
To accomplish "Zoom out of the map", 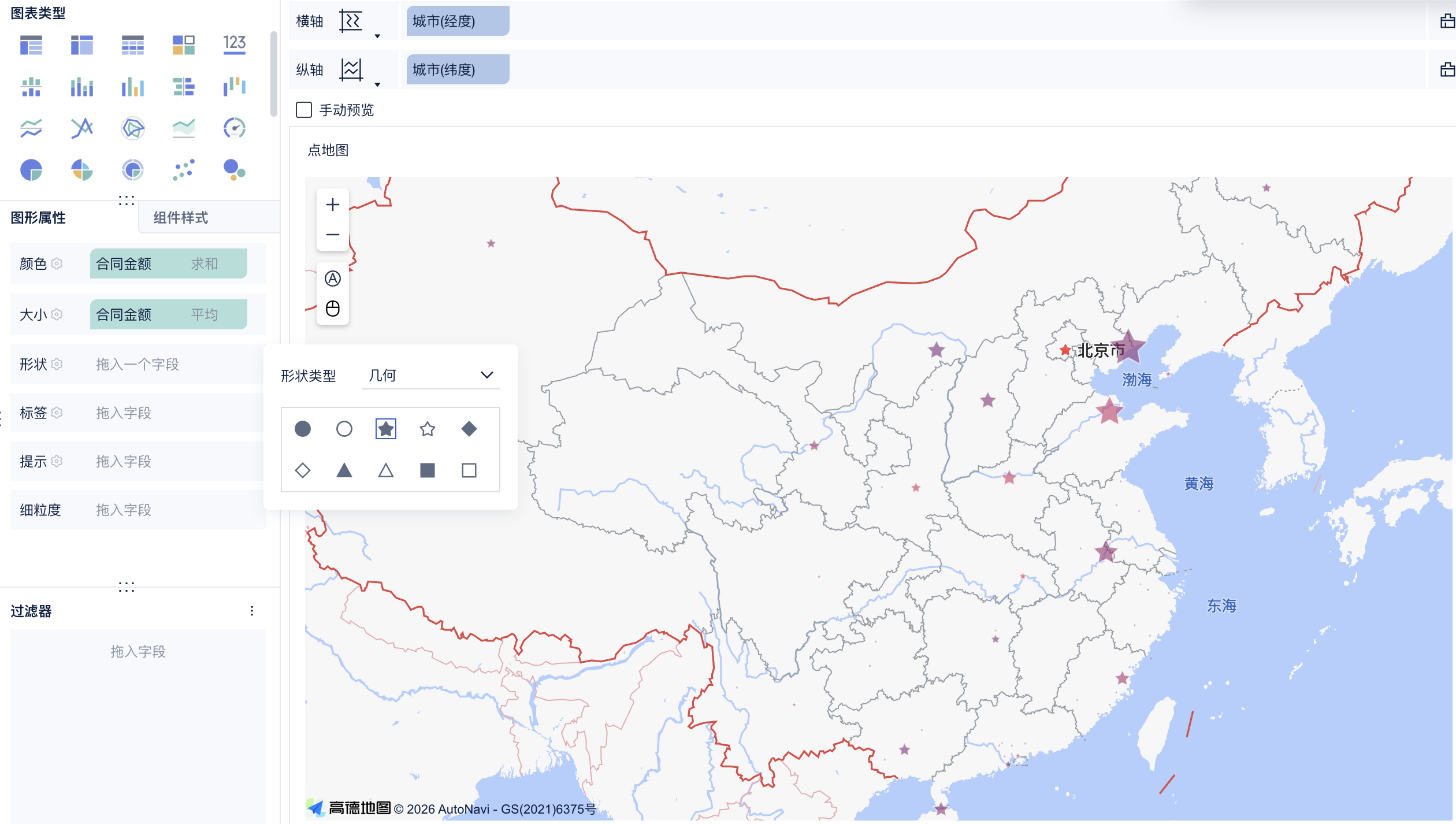I will 332,235.
